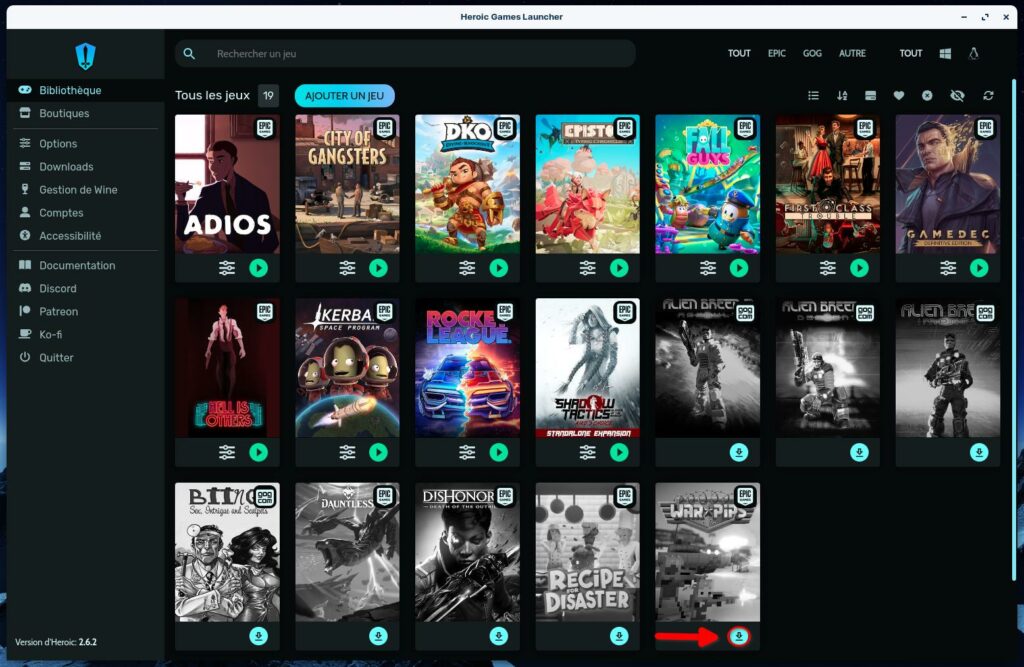Open the Boutiques section
Image resolution: width=1024 pixels, height=667 pixels.
click(64, 113)
